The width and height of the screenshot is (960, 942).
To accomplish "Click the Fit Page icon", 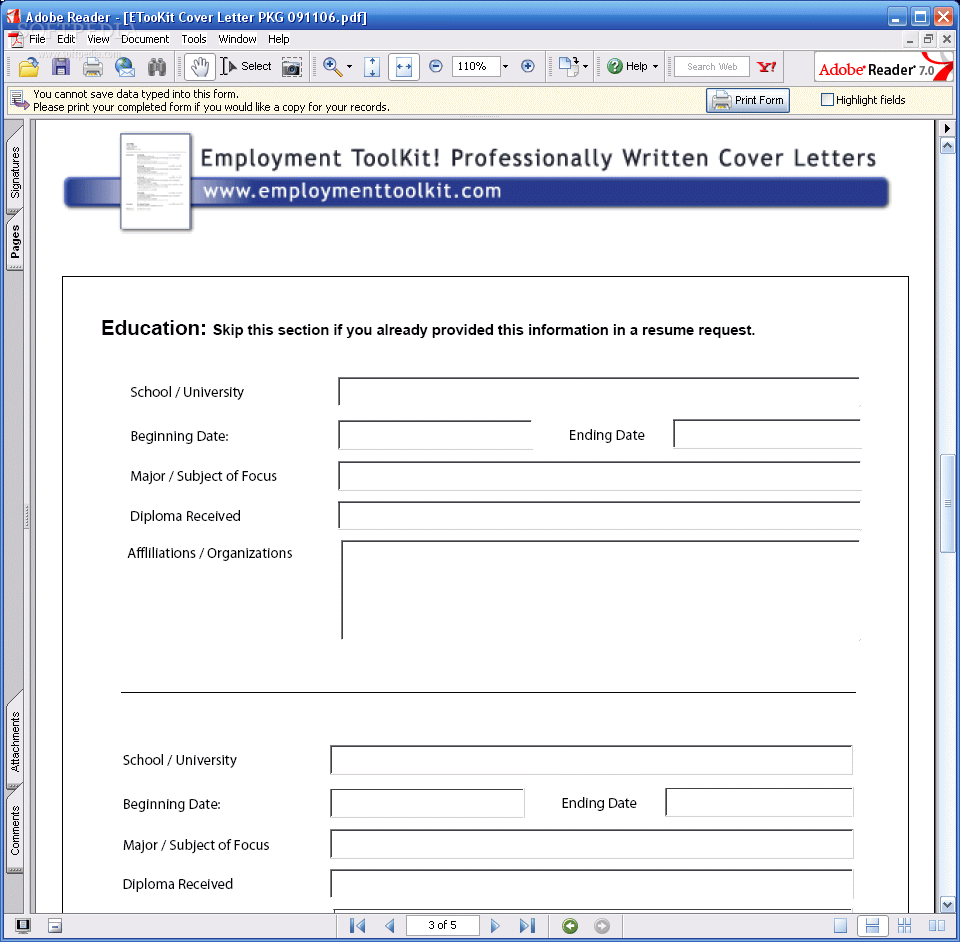I will (372, 67).
